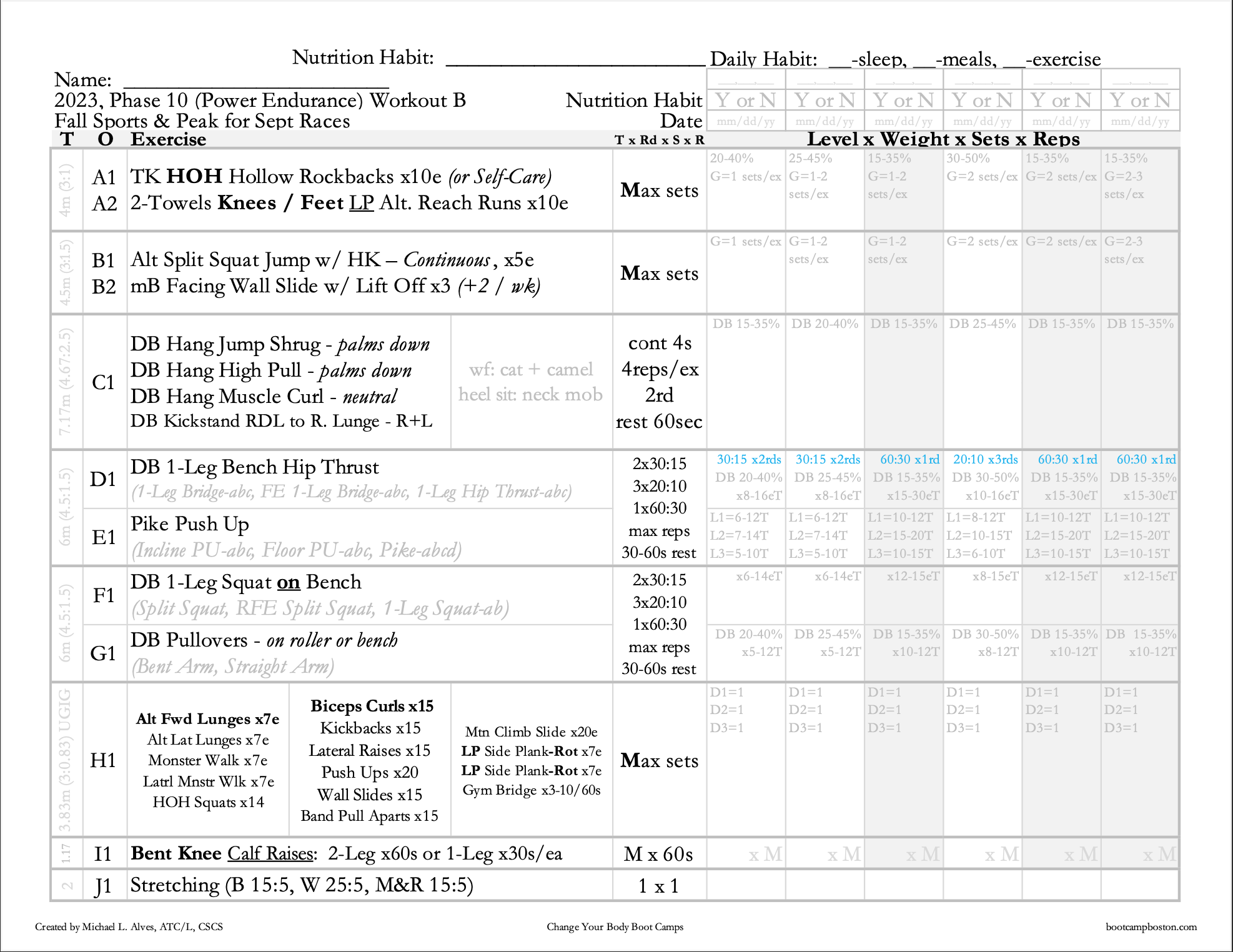1233x952 pixels.
Task: Click "HOH Squats x14" in H1
Action: (x=208, y=802)
